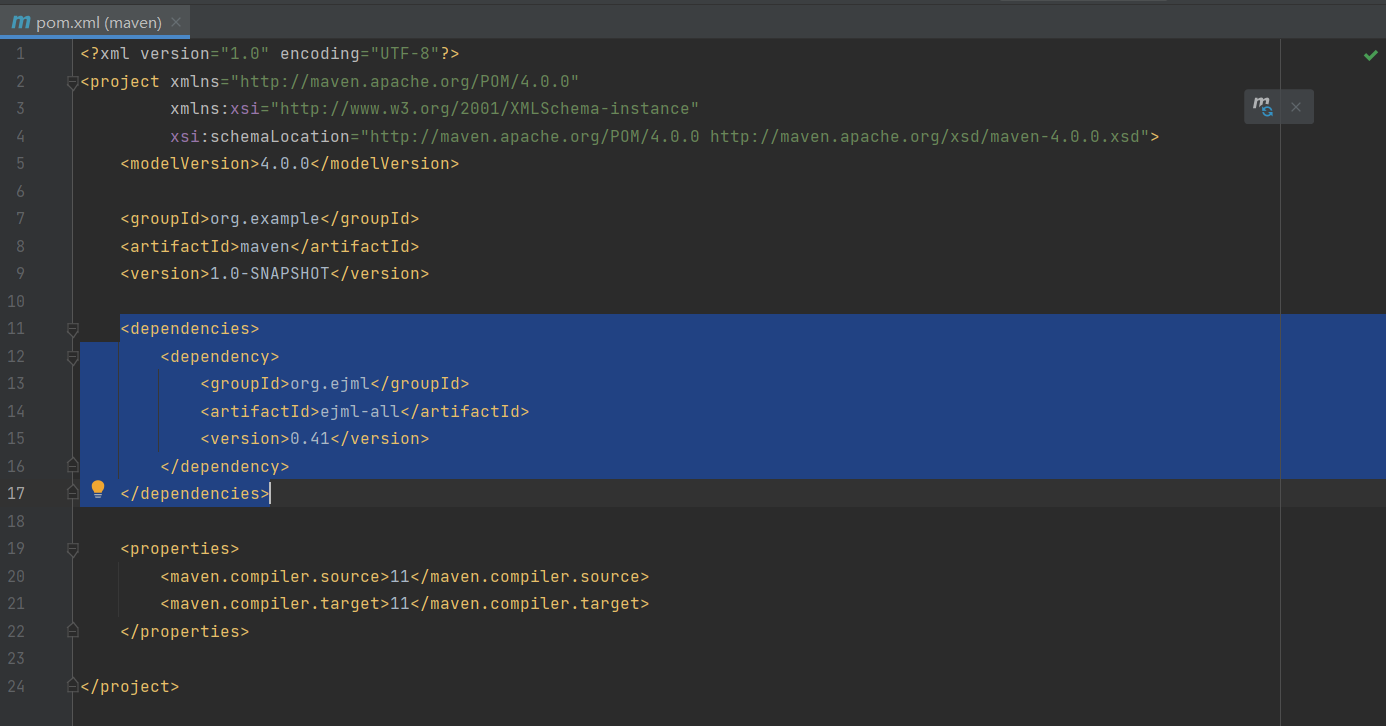The height and width of the screenshot is (726, 1386).
Task: Click the opening <dependency> tag on line 12
Action: point(220,356)
